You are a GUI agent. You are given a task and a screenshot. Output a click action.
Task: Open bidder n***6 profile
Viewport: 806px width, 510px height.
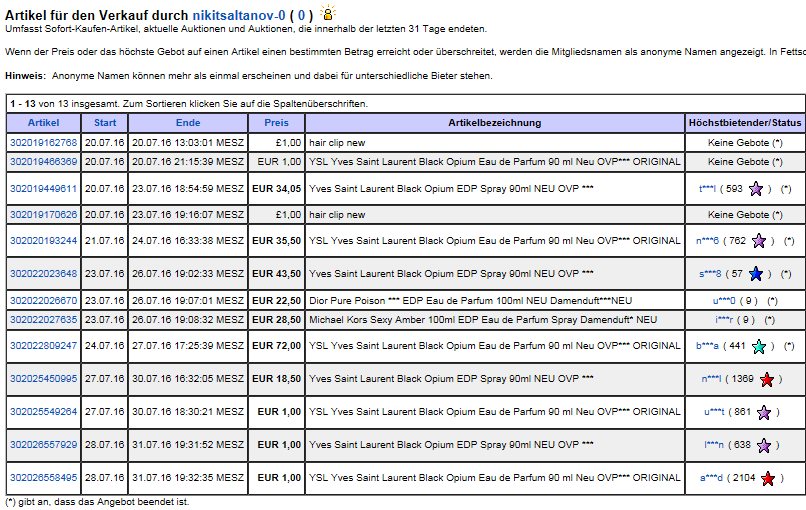pyautogui.click(x=707, y=240)
